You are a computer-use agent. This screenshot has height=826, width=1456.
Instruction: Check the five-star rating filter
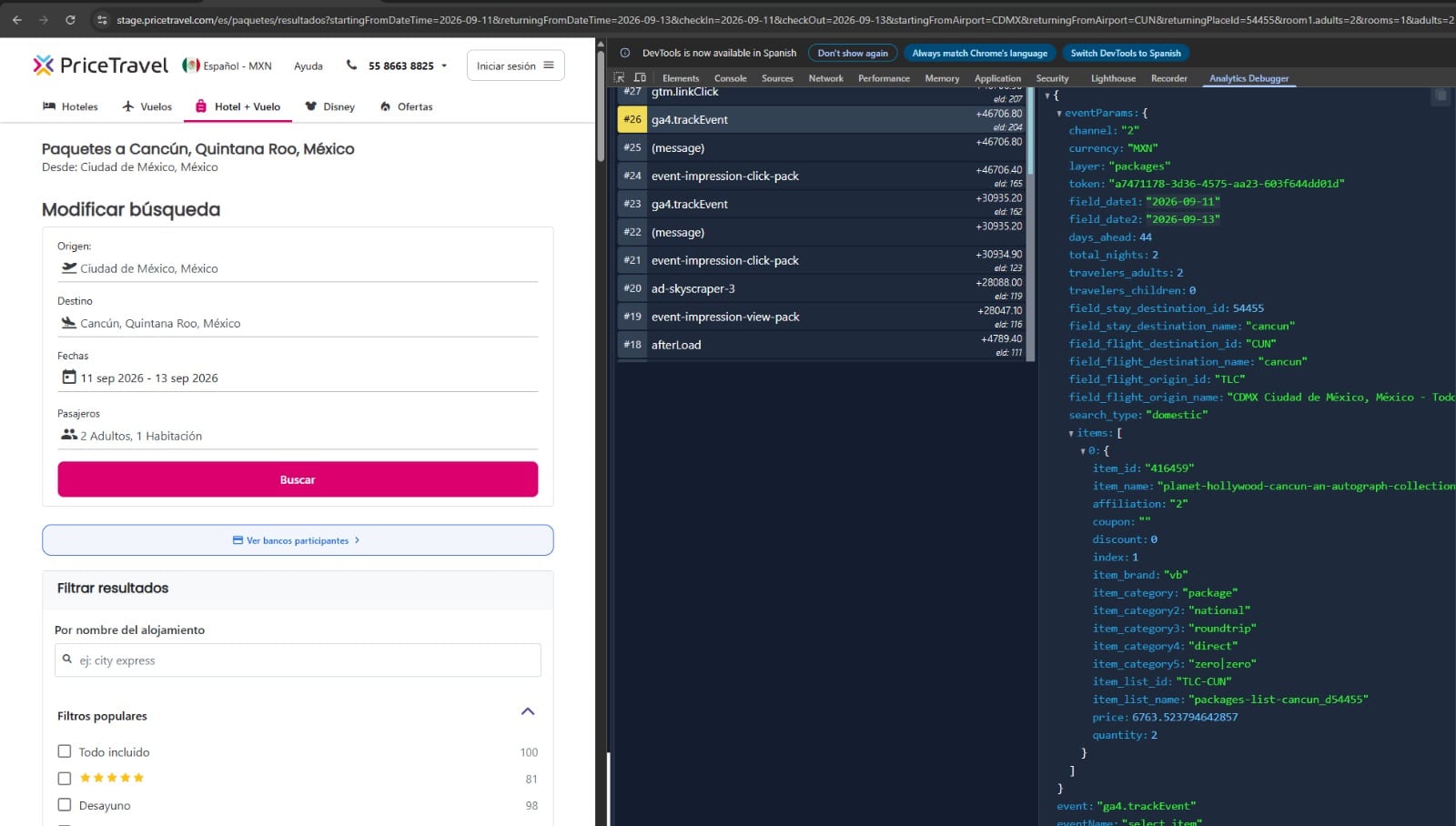pos(64,779)
